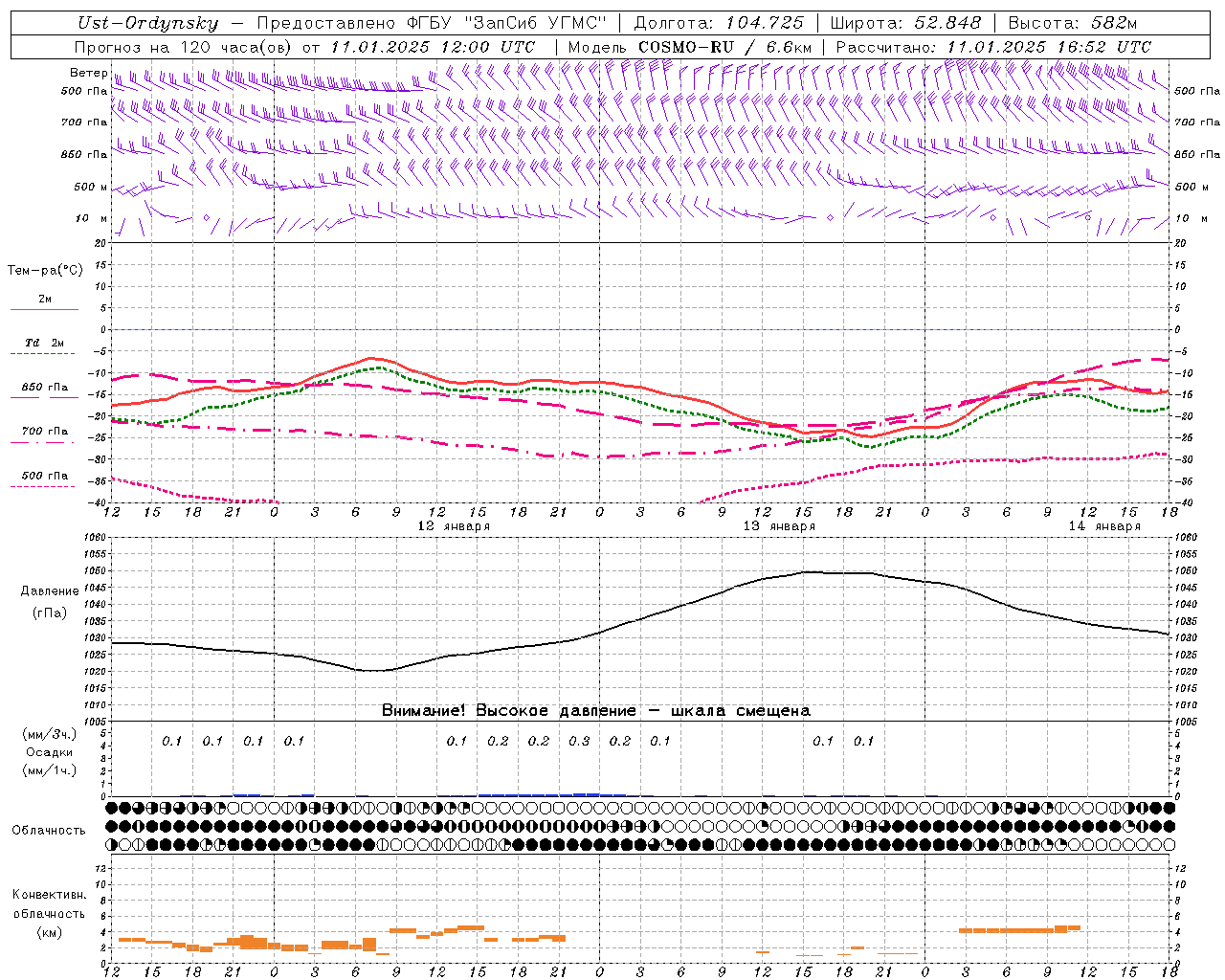Click the 10 м wind level label at left
Viewport: 1225px width, 980px height.
tap(92, 218)
